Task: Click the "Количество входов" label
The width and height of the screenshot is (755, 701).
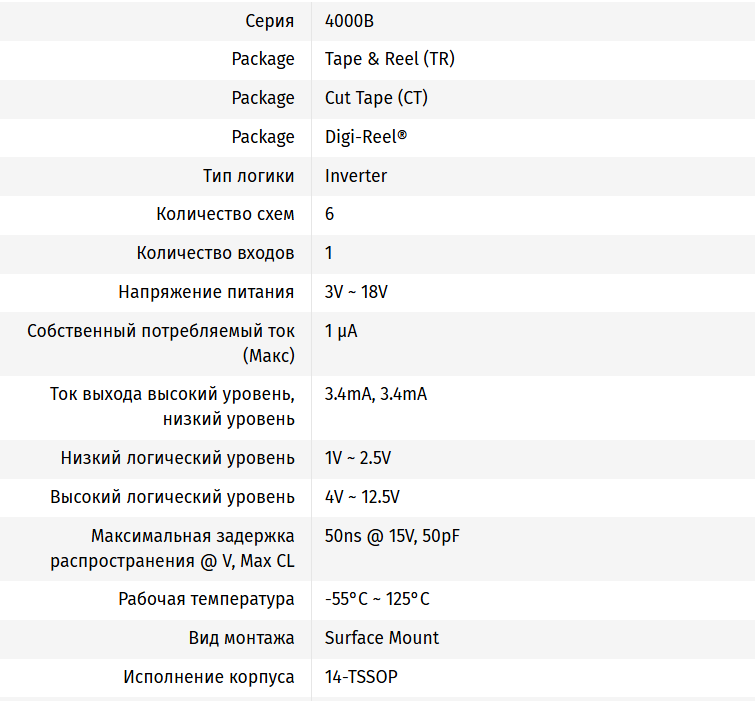Action: [x=215, y=253]
